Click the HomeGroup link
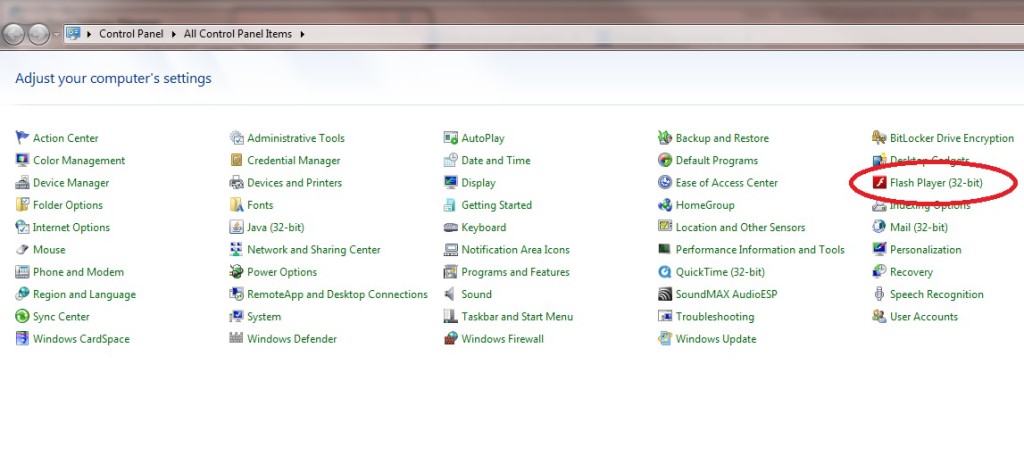Viewport: 1024px width, 456px height. tap(705, 205)
